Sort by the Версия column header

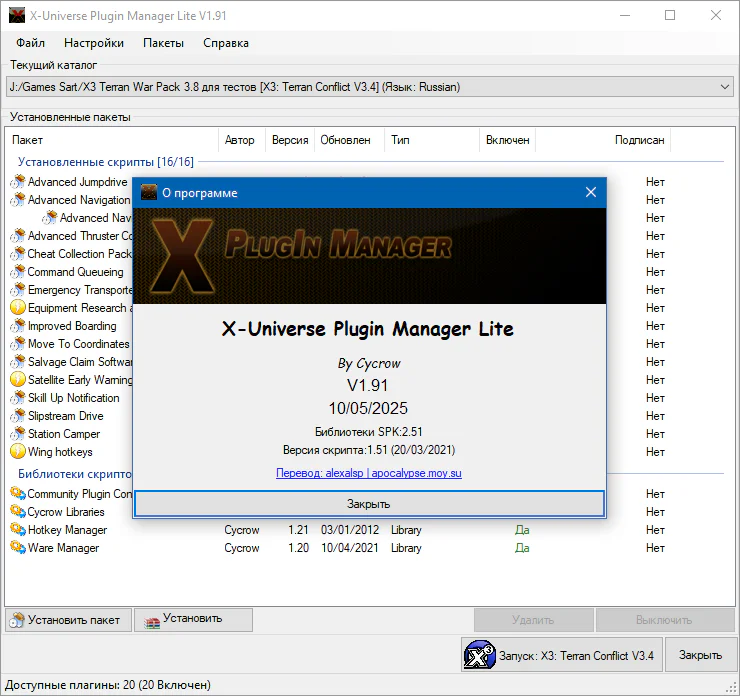[x=290, y=140]
